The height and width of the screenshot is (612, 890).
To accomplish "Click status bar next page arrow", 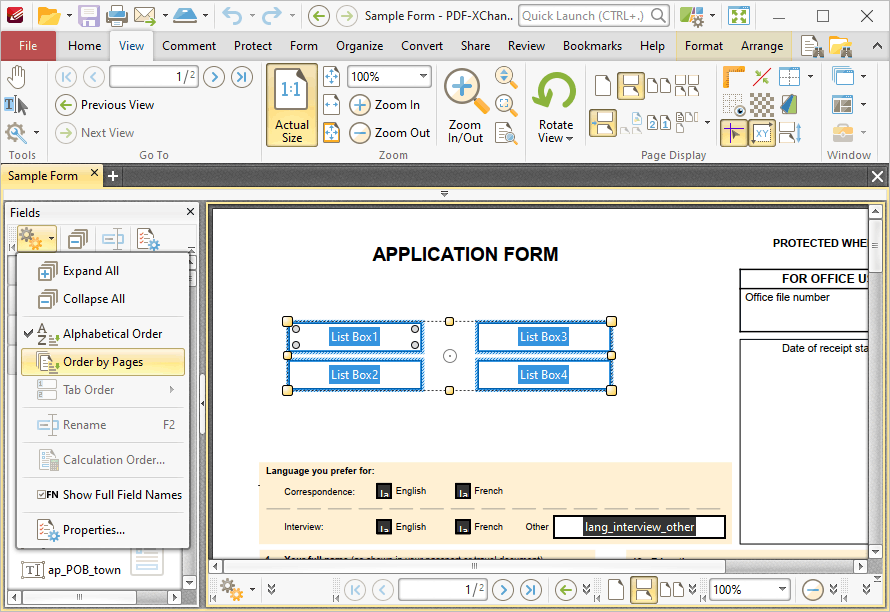I will pyautogui.click(x=503, y=590).
